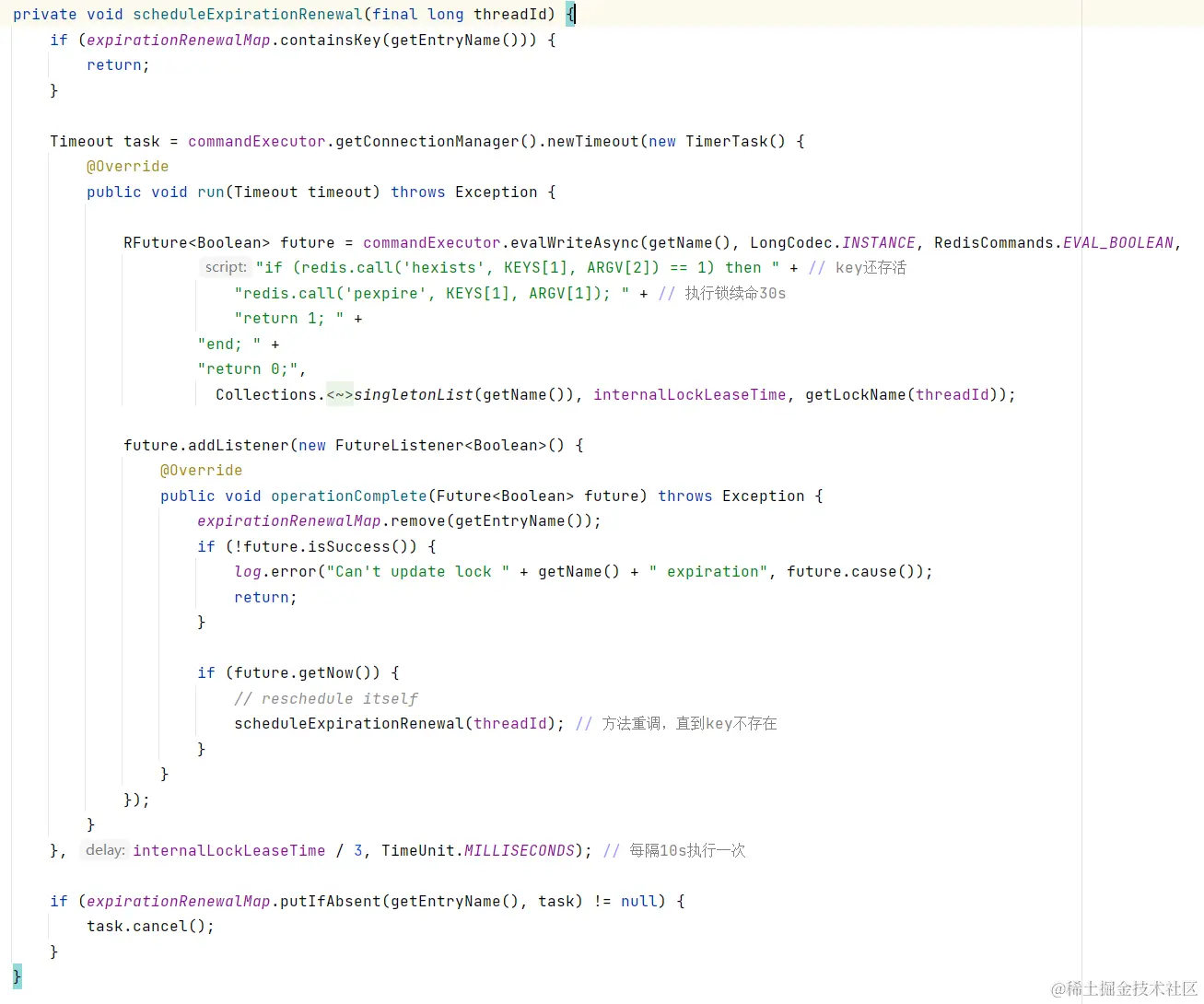
Task: Click the 'hexists' script string line
Action: pyautogui.click(x=517, y=268)
